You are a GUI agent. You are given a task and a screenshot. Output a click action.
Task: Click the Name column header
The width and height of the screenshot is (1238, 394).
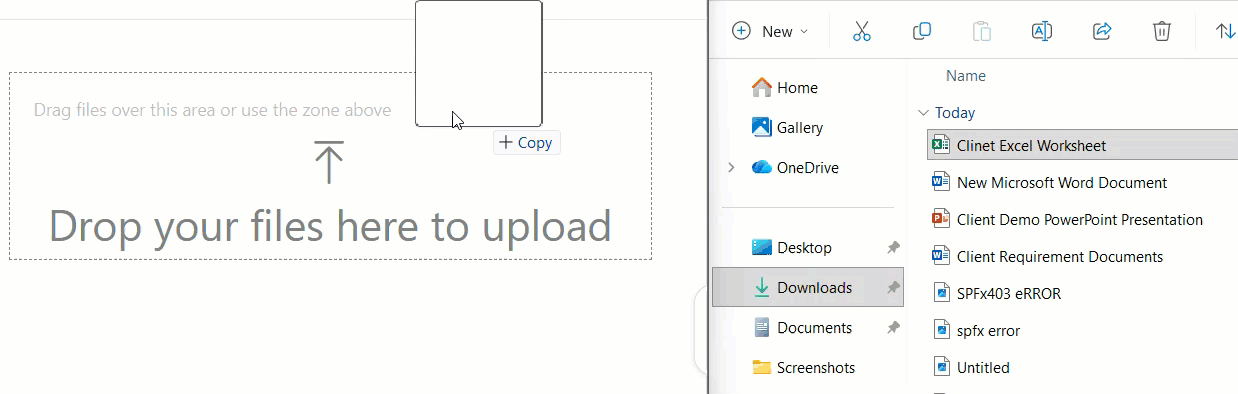(966, 76)
